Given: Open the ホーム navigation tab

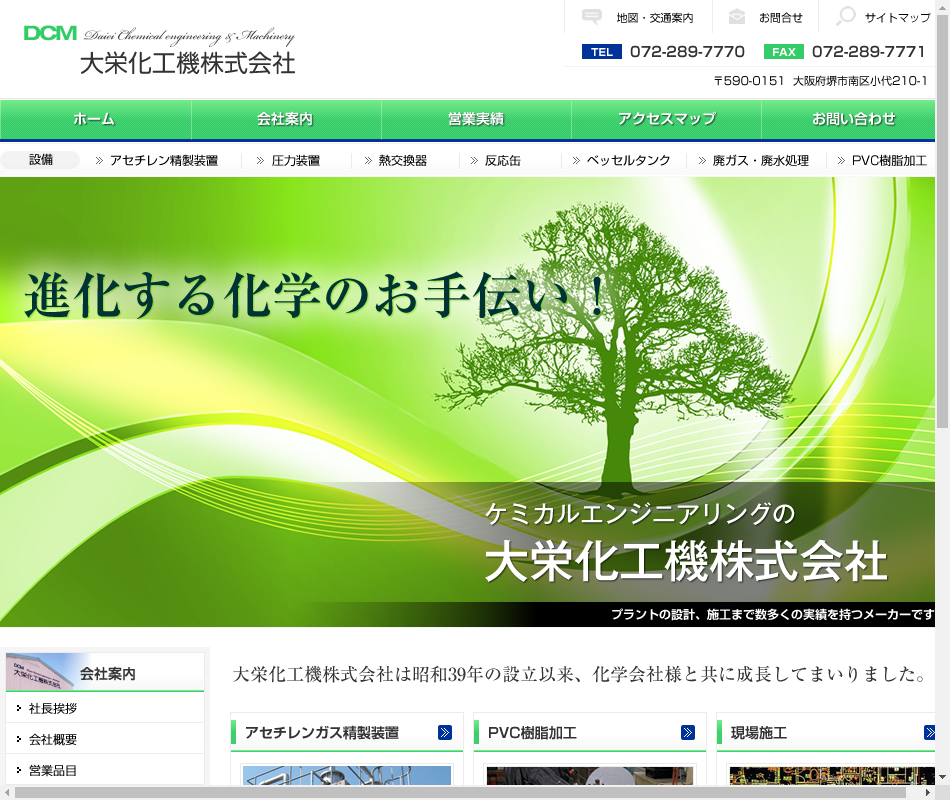Looking at the screenshot, I should 94,119.
